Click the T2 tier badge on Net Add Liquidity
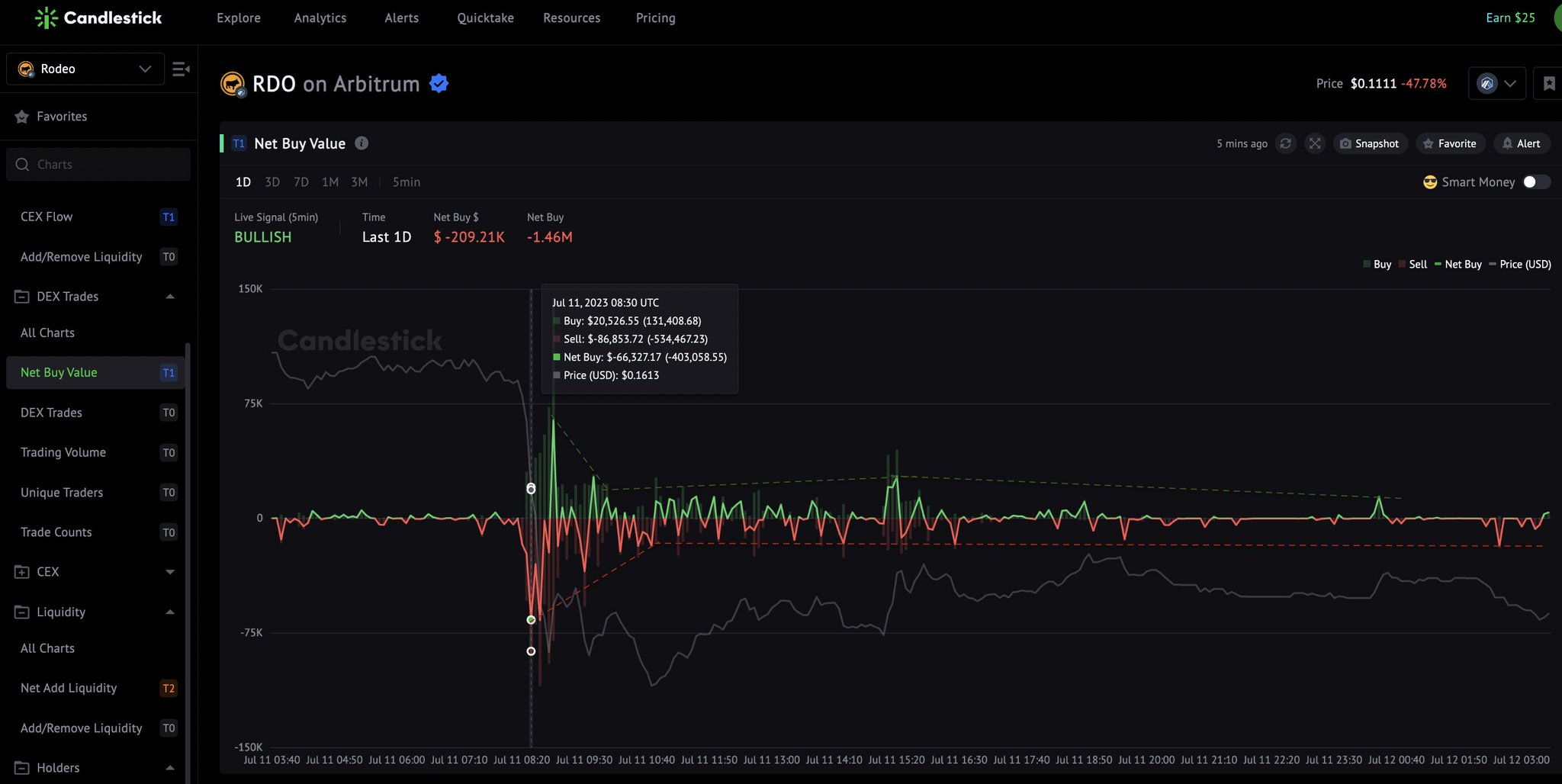The image size is (1562, 784). tap(169, 689)
